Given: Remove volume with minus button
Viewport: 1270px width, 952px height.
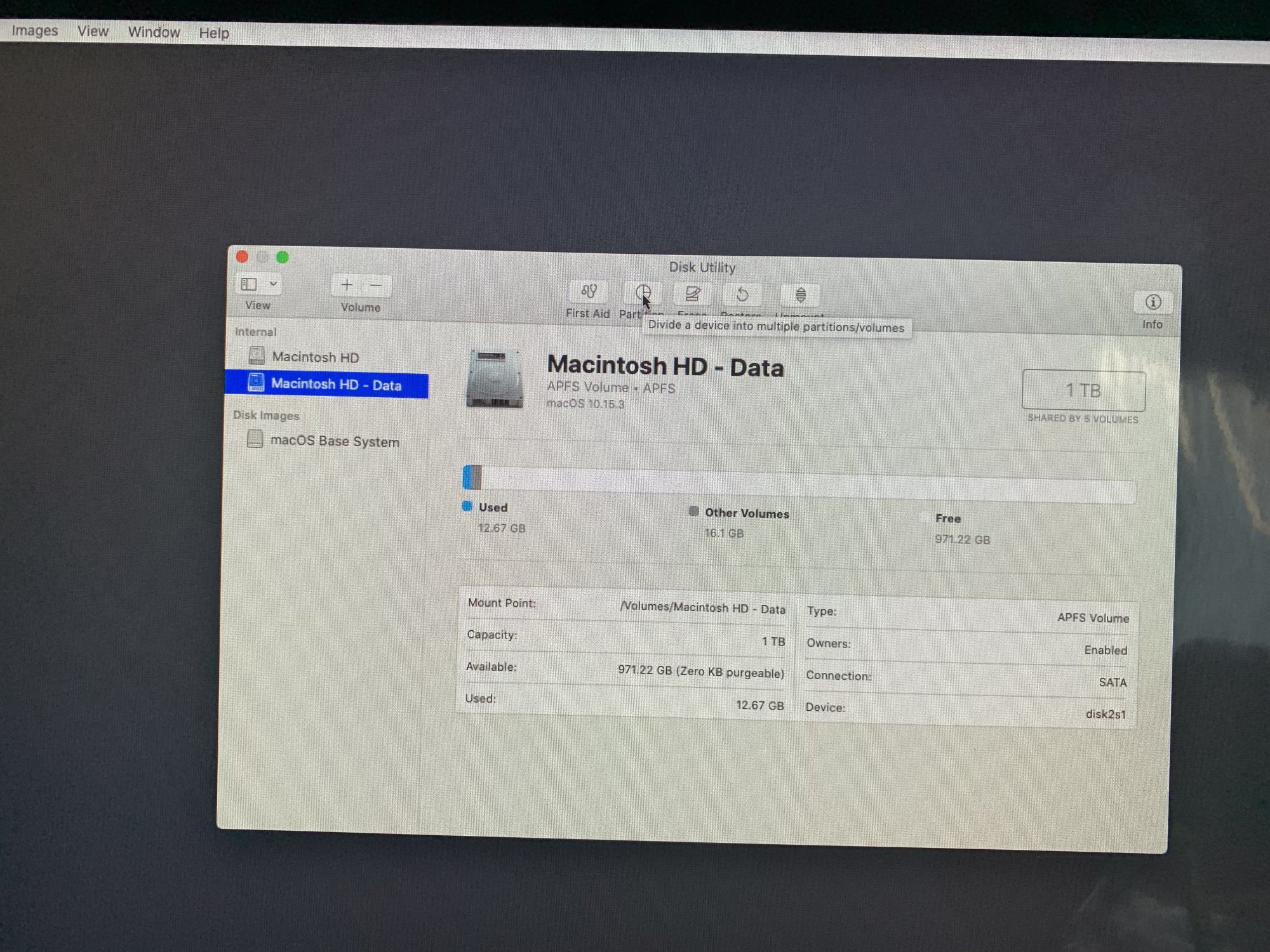Looking at the screenshot, I should coord(376,286).
